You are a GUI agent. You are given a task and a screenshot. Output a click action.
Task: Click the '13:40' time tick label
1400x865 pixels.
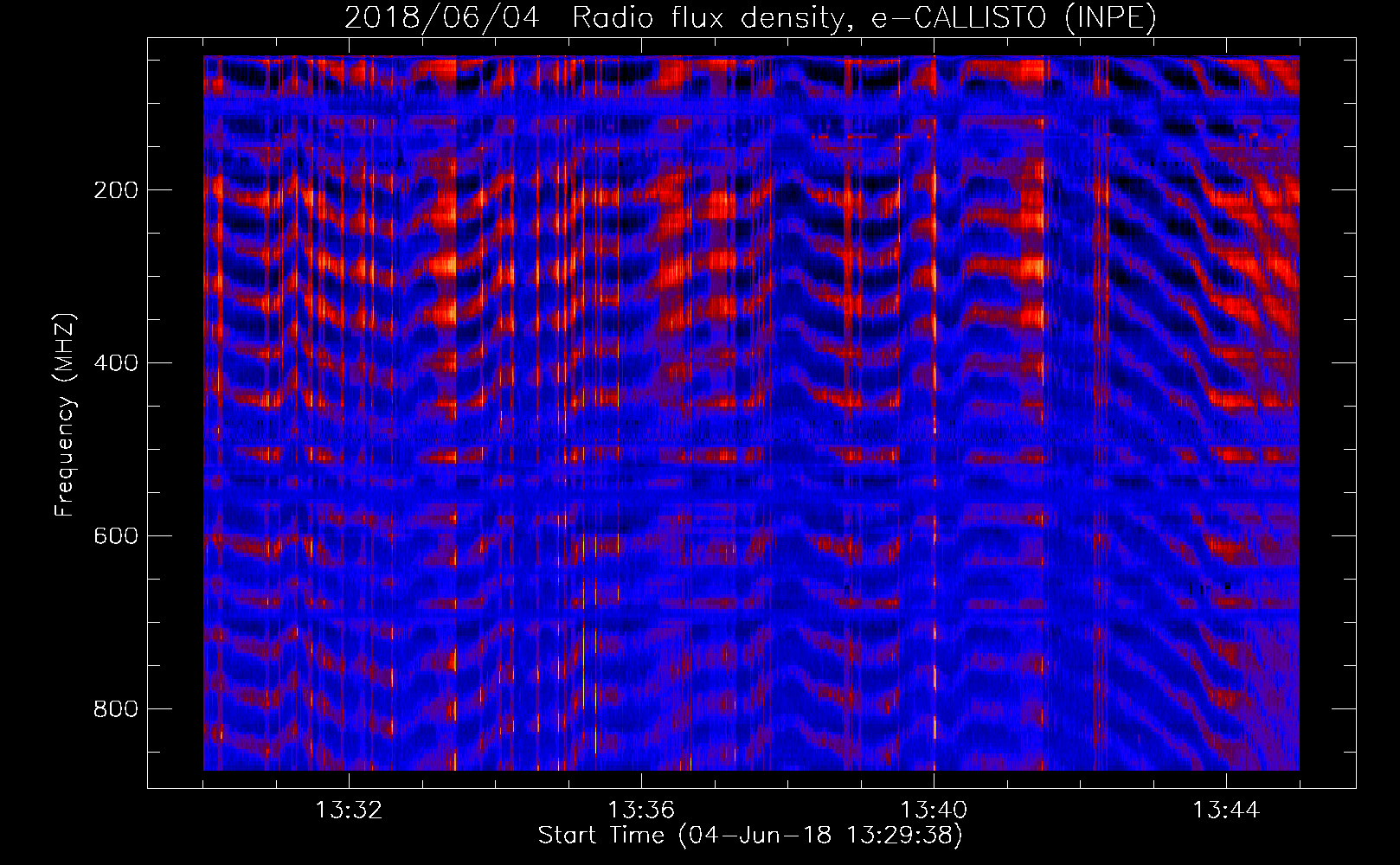pyautogui.click(x=934, y=811)
